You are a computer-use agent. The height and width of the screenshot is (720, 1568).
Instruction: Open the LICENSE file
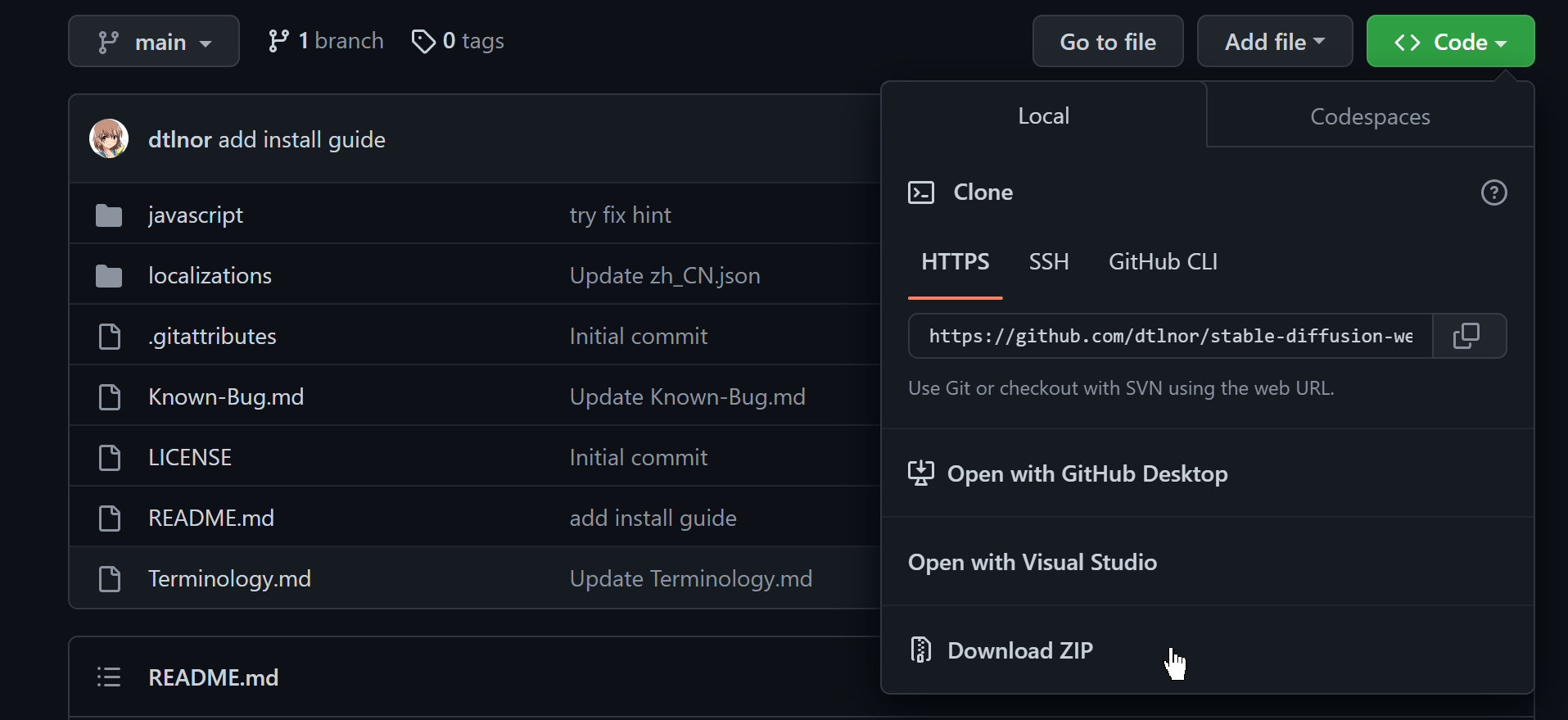pyautogui.click(x=190, y=457)
